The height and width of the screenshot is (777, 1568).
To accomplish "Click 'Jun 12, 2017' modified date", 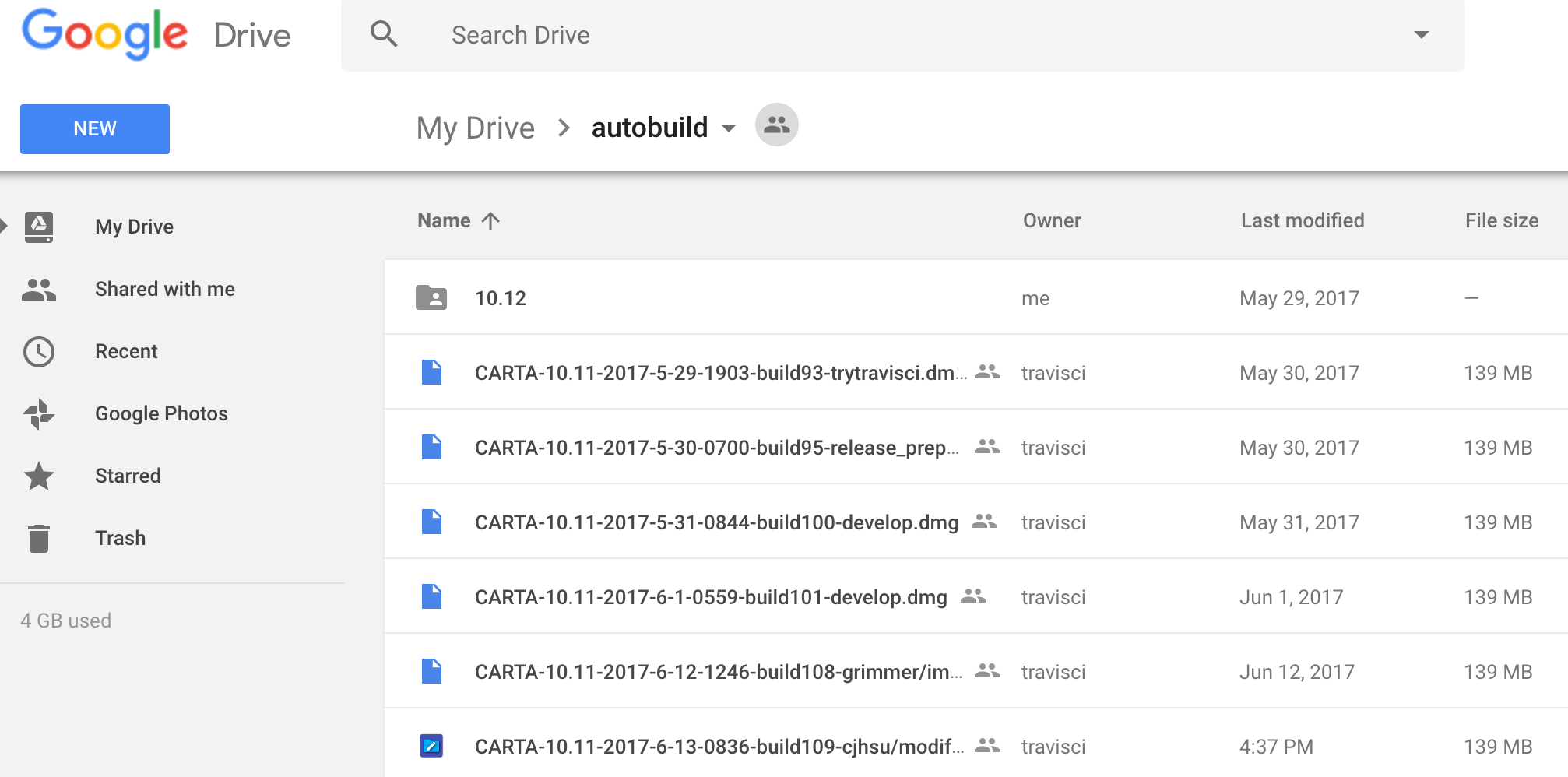I will pos(1297,672).
